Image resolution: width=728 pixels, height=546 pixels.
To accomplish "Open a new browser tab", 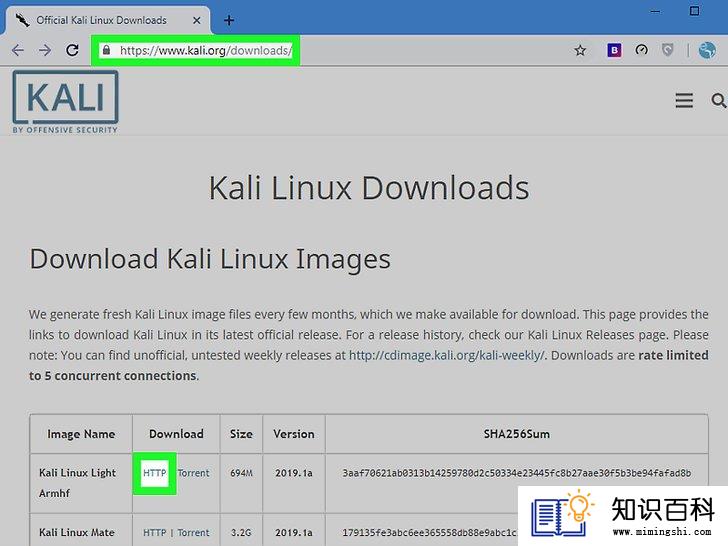I will click(229, 20).
